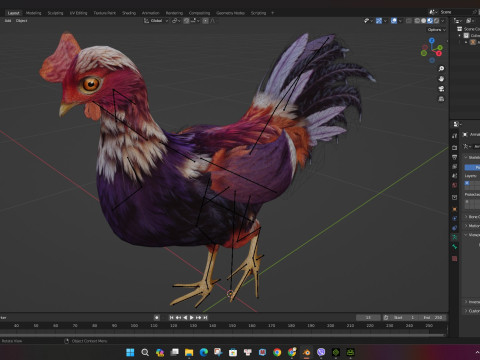480x360 pixels.
Task: Click the pan hand viewport button
Action: (x=441, y=79)
